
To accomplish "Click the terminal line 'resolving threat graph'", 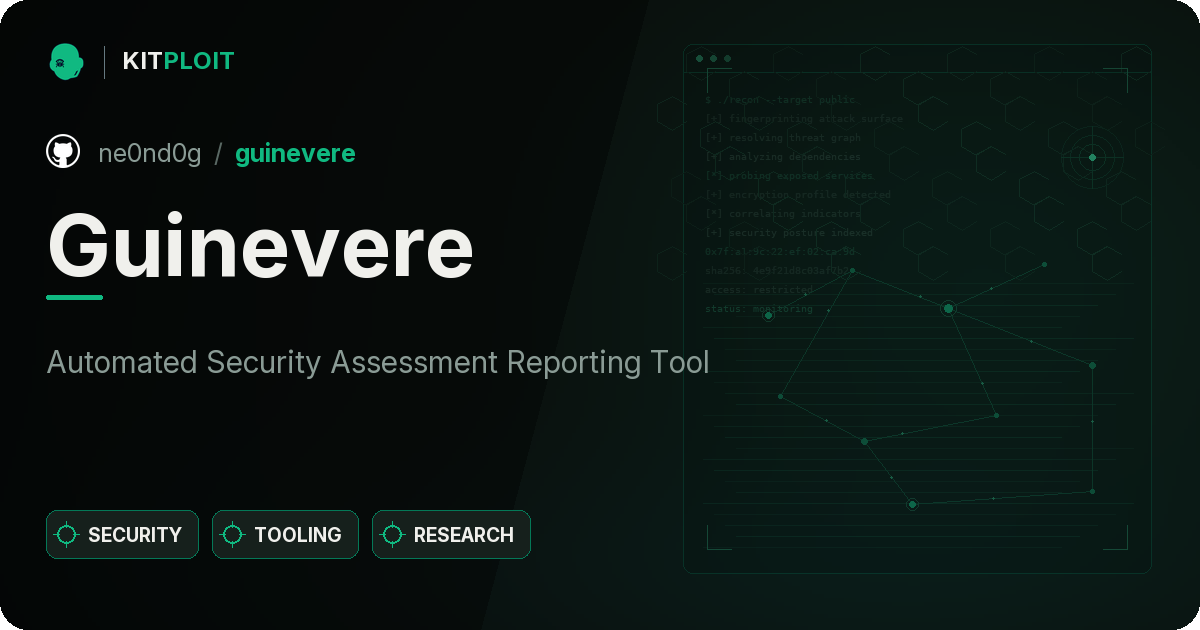I will click(783, 138).
